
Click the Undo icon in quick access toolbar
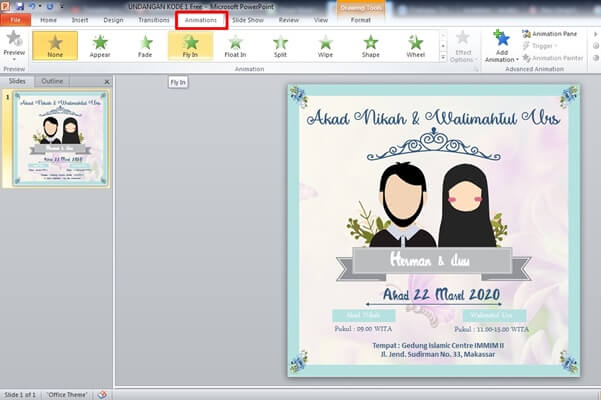32,7
